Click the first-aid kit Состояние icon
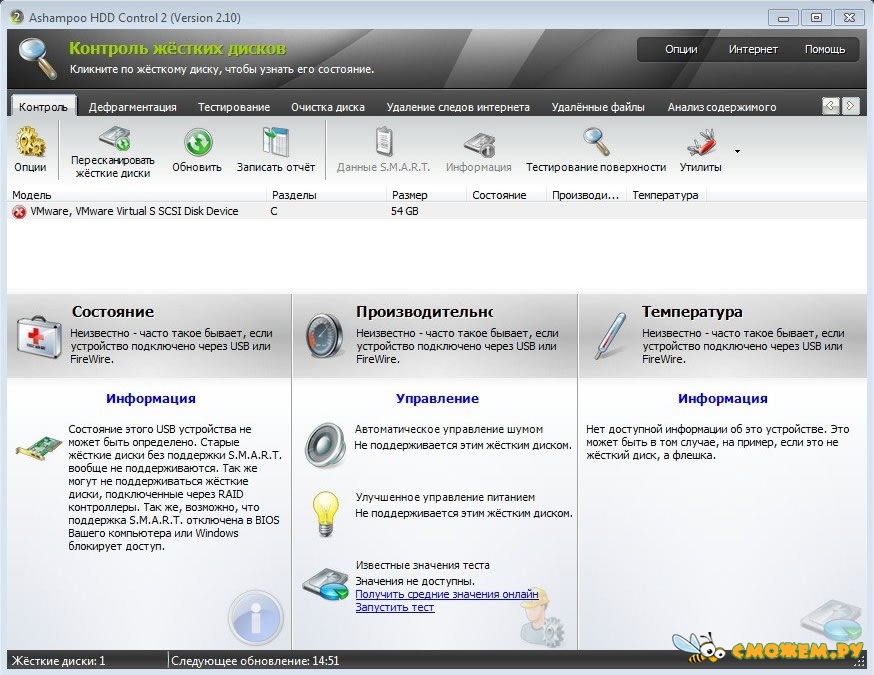This screenshot has width=874, height=675. pyautogui.click(x=39, y=337)
